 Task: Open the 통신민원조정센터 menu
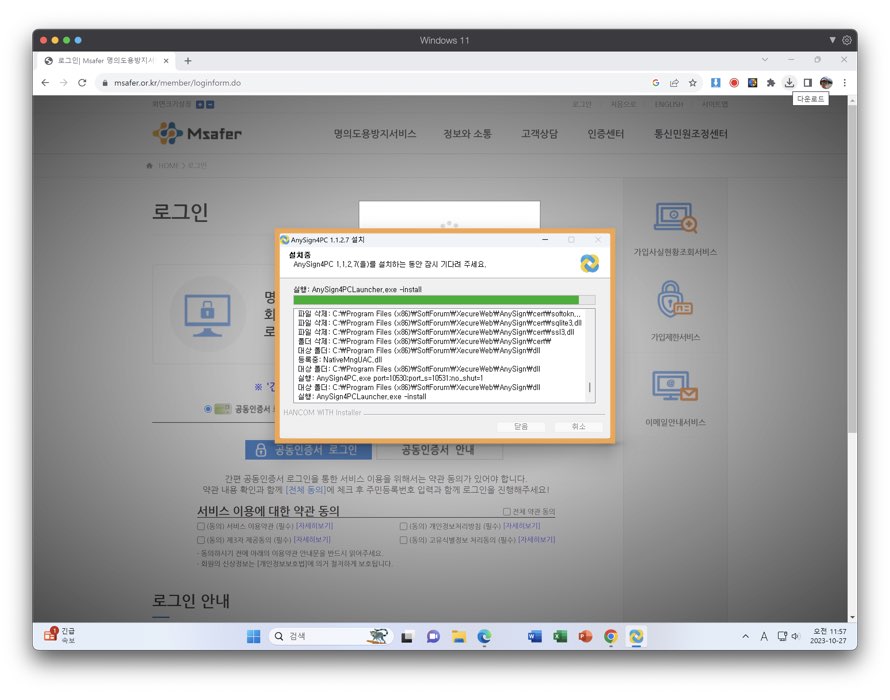[x=691, y=134]
